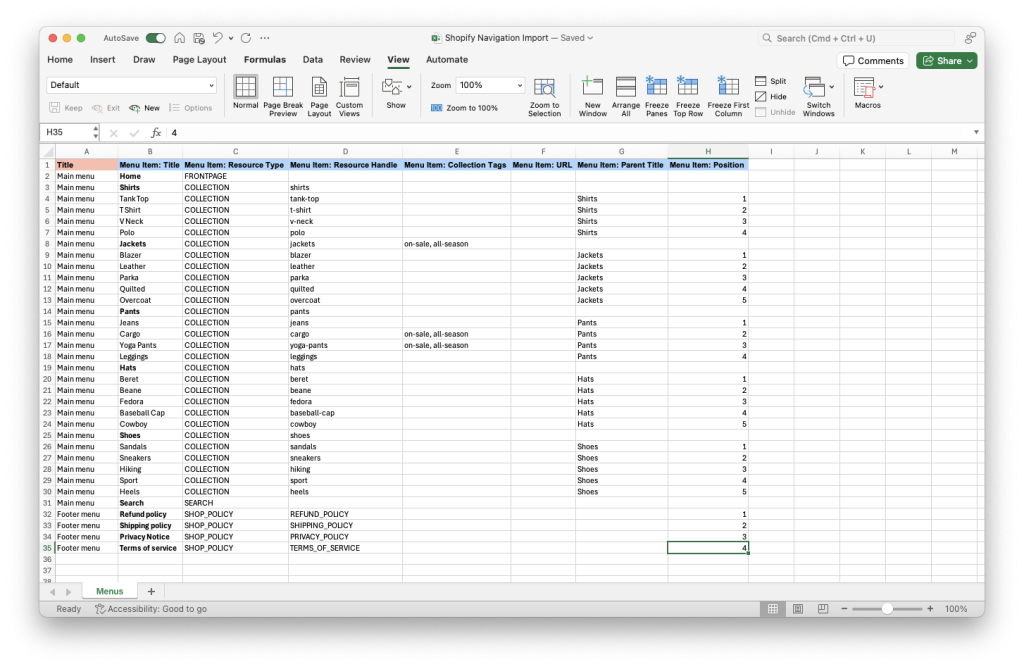Click the Share button
This screenshot has height=669, width=1024.
944,60
